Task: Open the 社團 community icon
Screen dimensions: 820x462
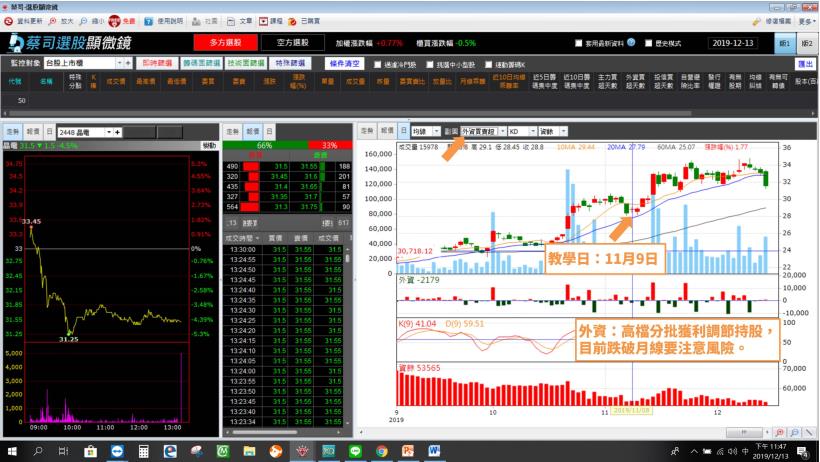Action: click(196, 21)
